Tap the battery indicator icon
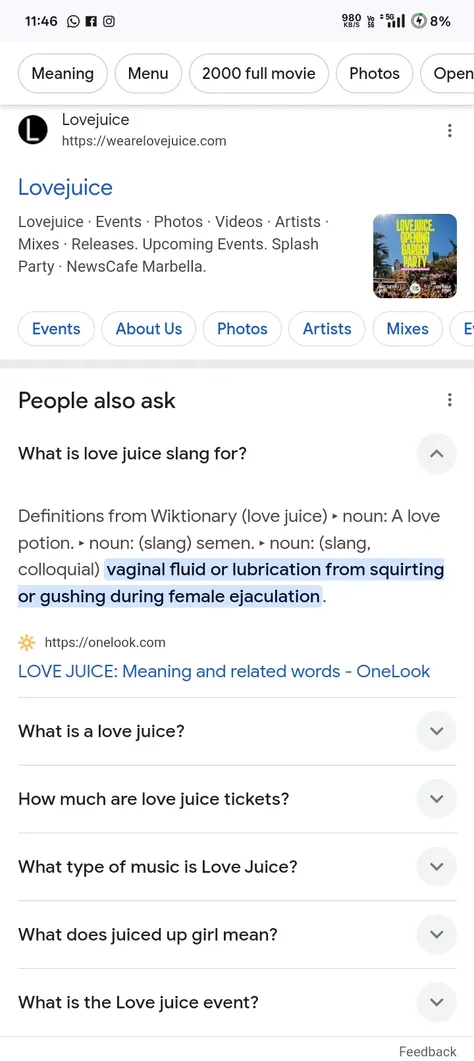Viewport: 474px width, 1061px height. click(x=419, y=21)
